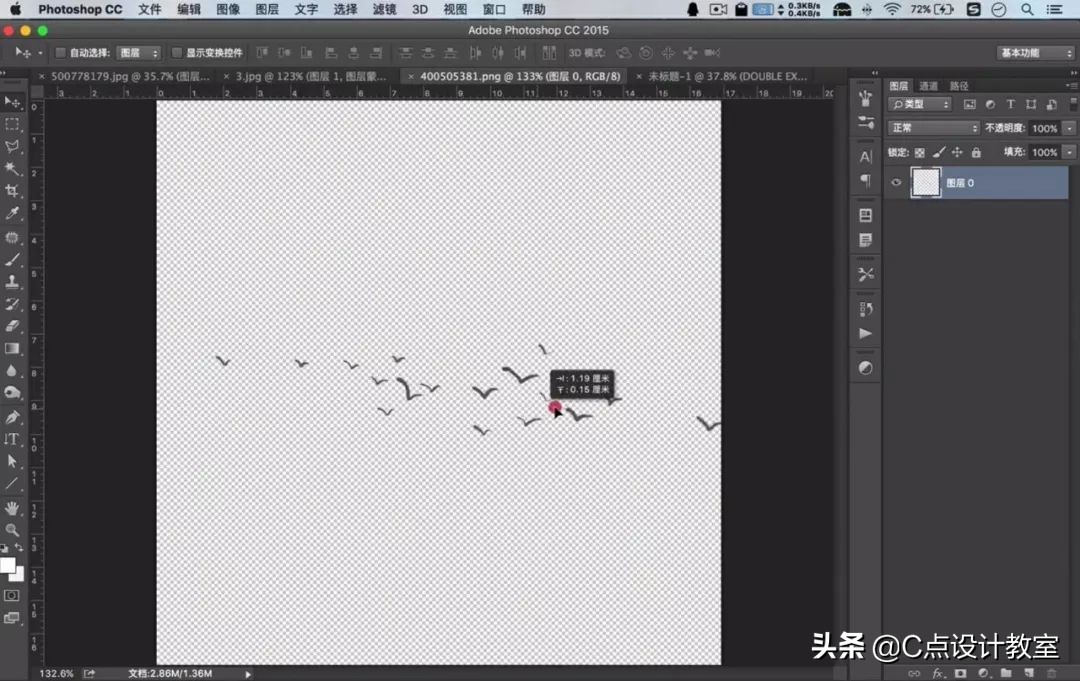Select the Hand tool
The height and width of the screenshot is (681, 1080).
(12, 508)
